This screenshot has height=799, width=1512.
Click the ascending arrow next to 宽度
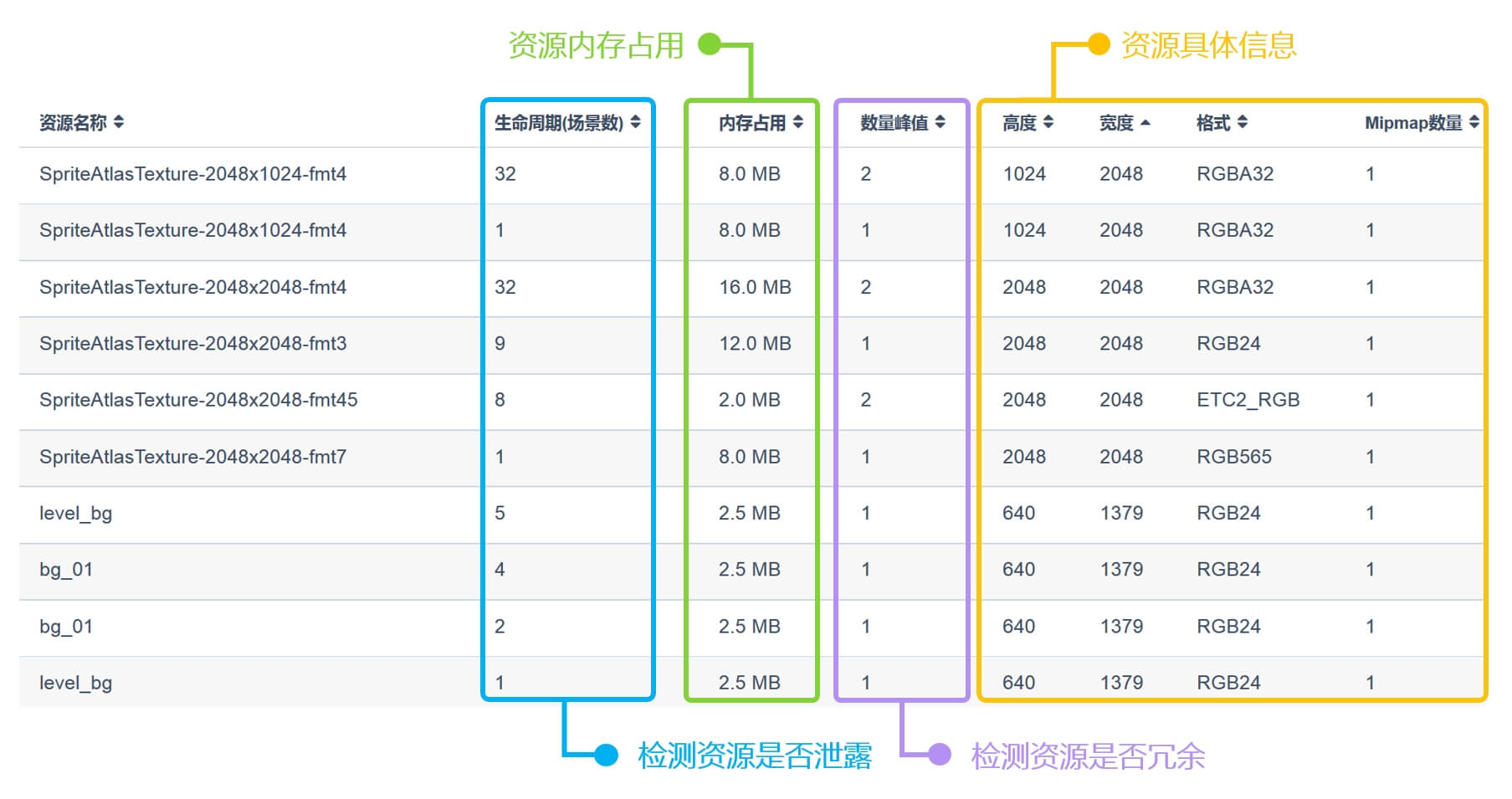[1146, 122]
